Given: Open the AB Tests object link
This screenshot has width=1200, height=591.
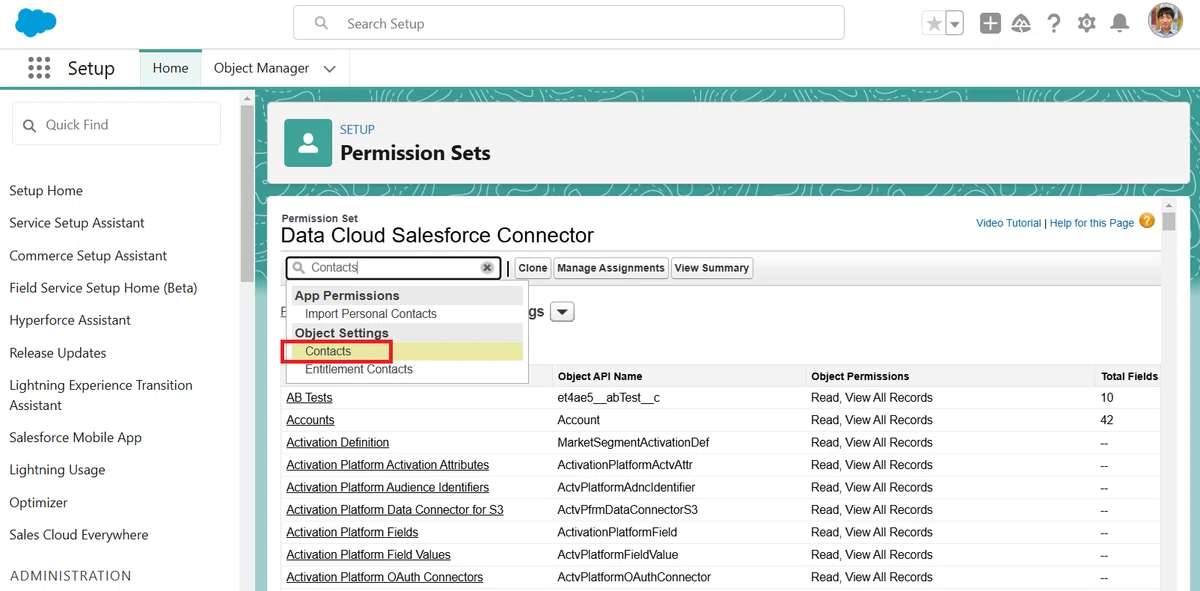Looking at the screenshot, I should (309, 398).
